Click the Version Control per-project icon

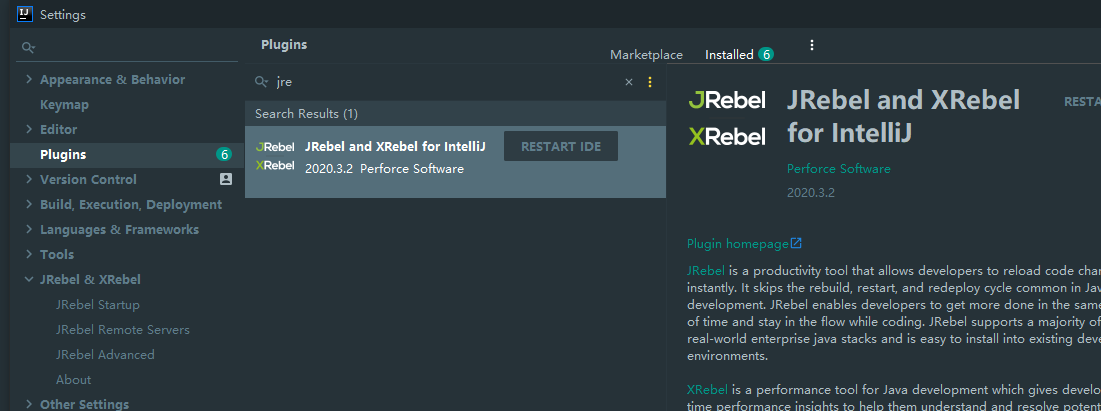(225, 179)
